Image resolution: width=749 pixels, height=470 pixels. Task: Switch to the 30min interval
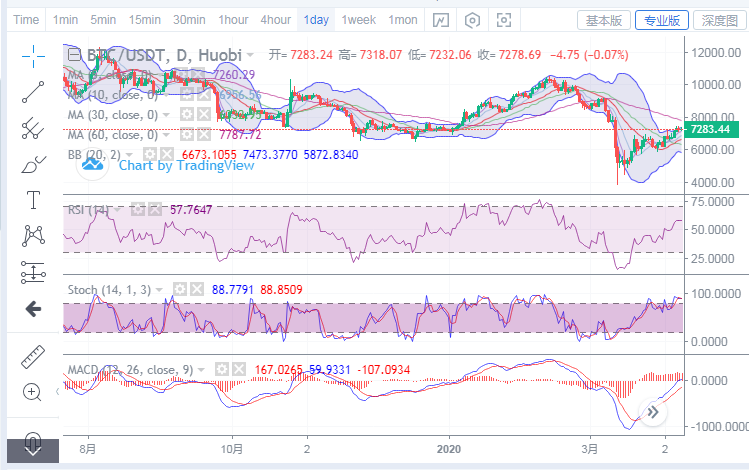[x=189, y=20]
